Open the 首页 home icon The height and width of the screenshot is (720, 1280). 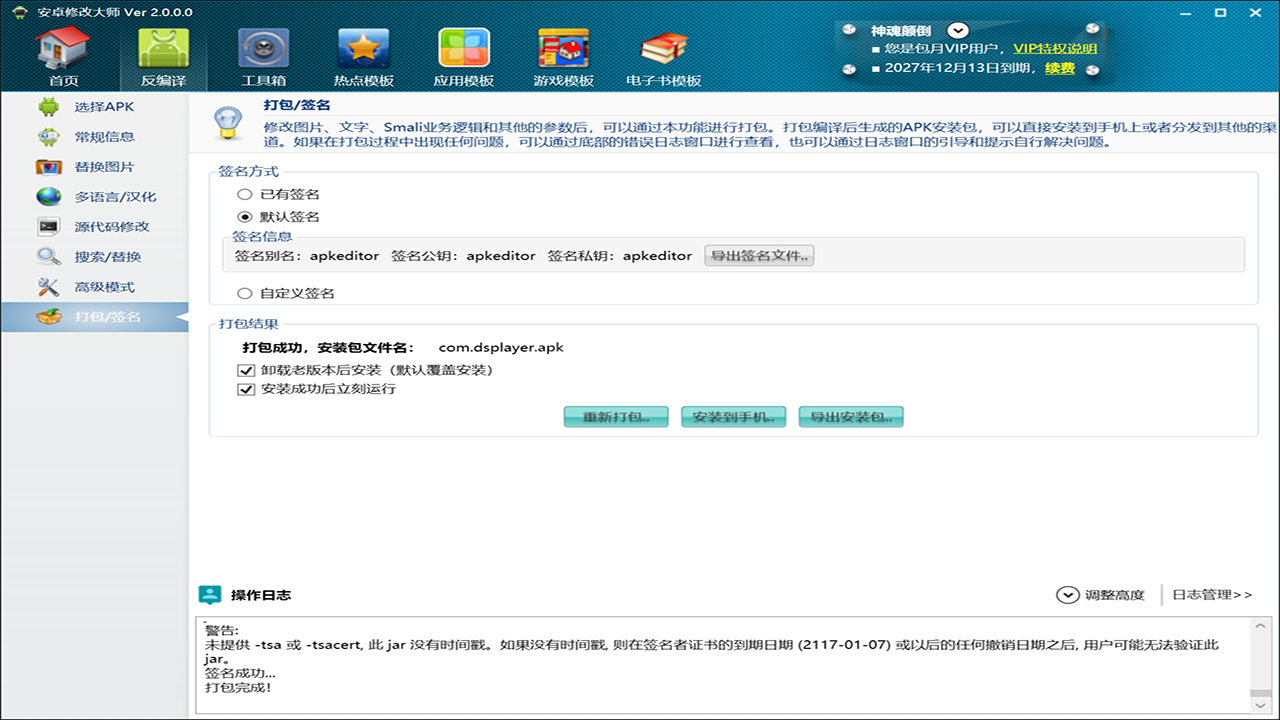tap(62, 48)
